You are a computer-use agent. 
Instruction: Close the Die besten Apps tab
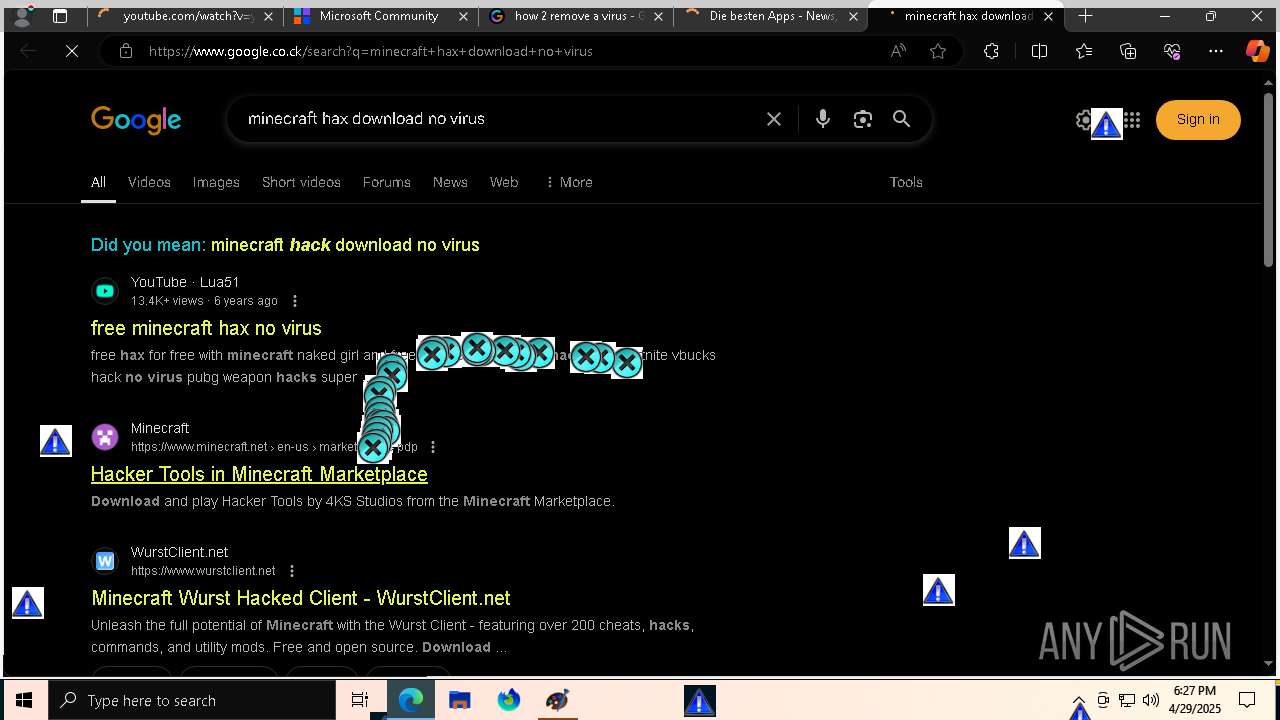[x=853, y=16]
